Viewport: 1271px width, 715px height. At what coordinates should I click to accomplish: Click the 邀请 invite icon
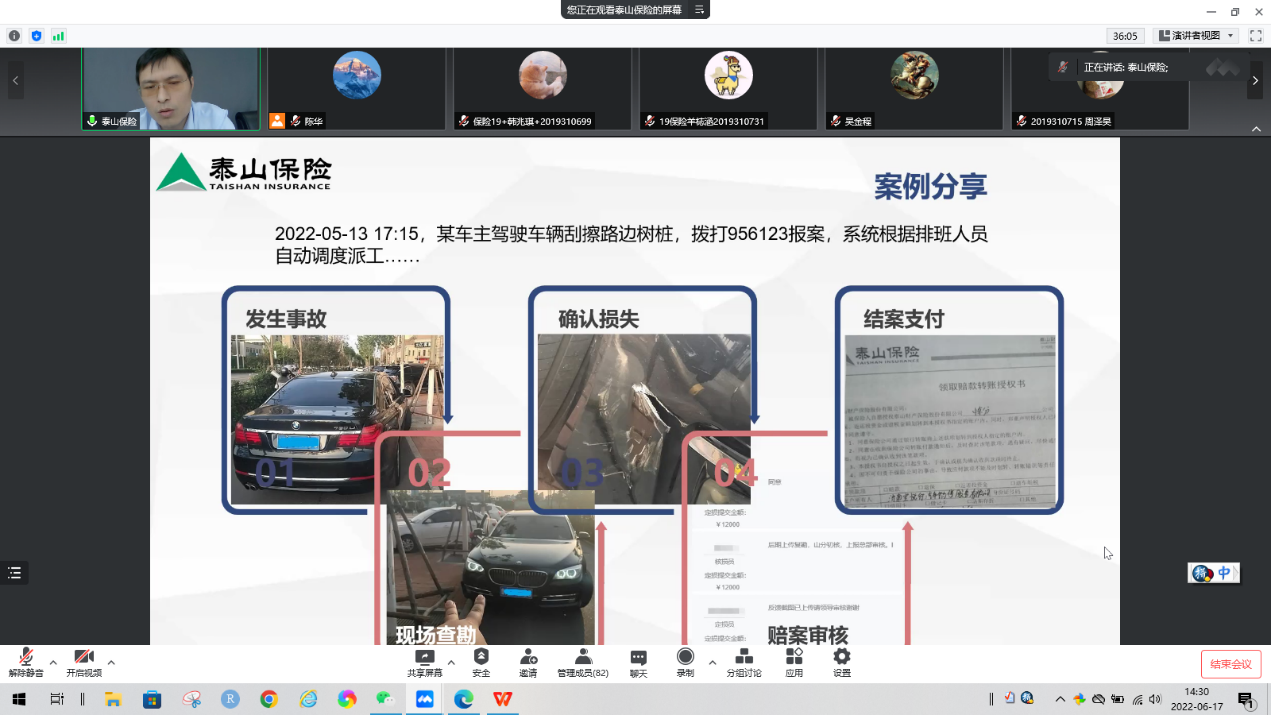529,662
